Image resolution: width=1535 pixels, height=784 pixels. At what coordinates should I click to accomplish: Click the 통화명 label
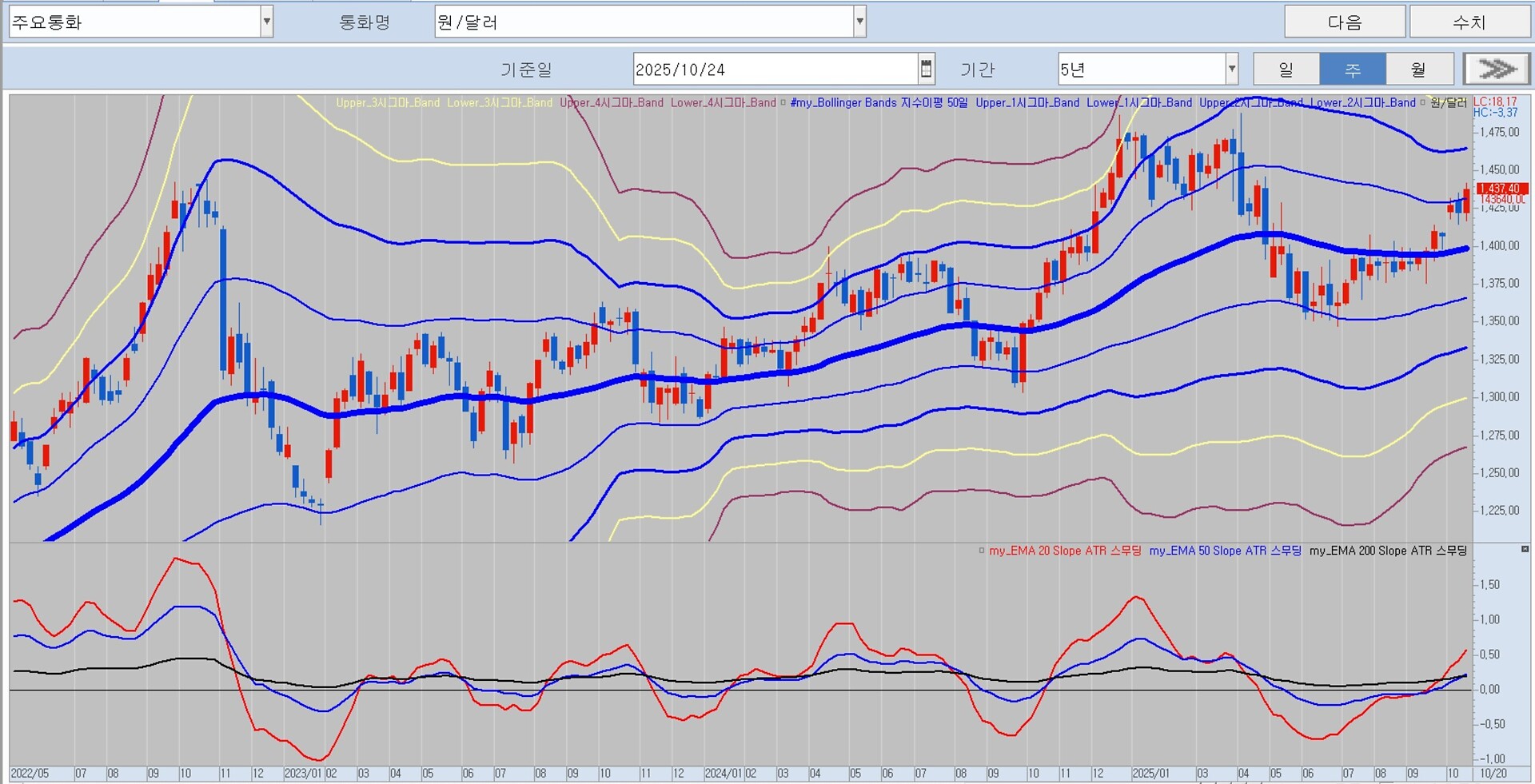tap(365, 22)
